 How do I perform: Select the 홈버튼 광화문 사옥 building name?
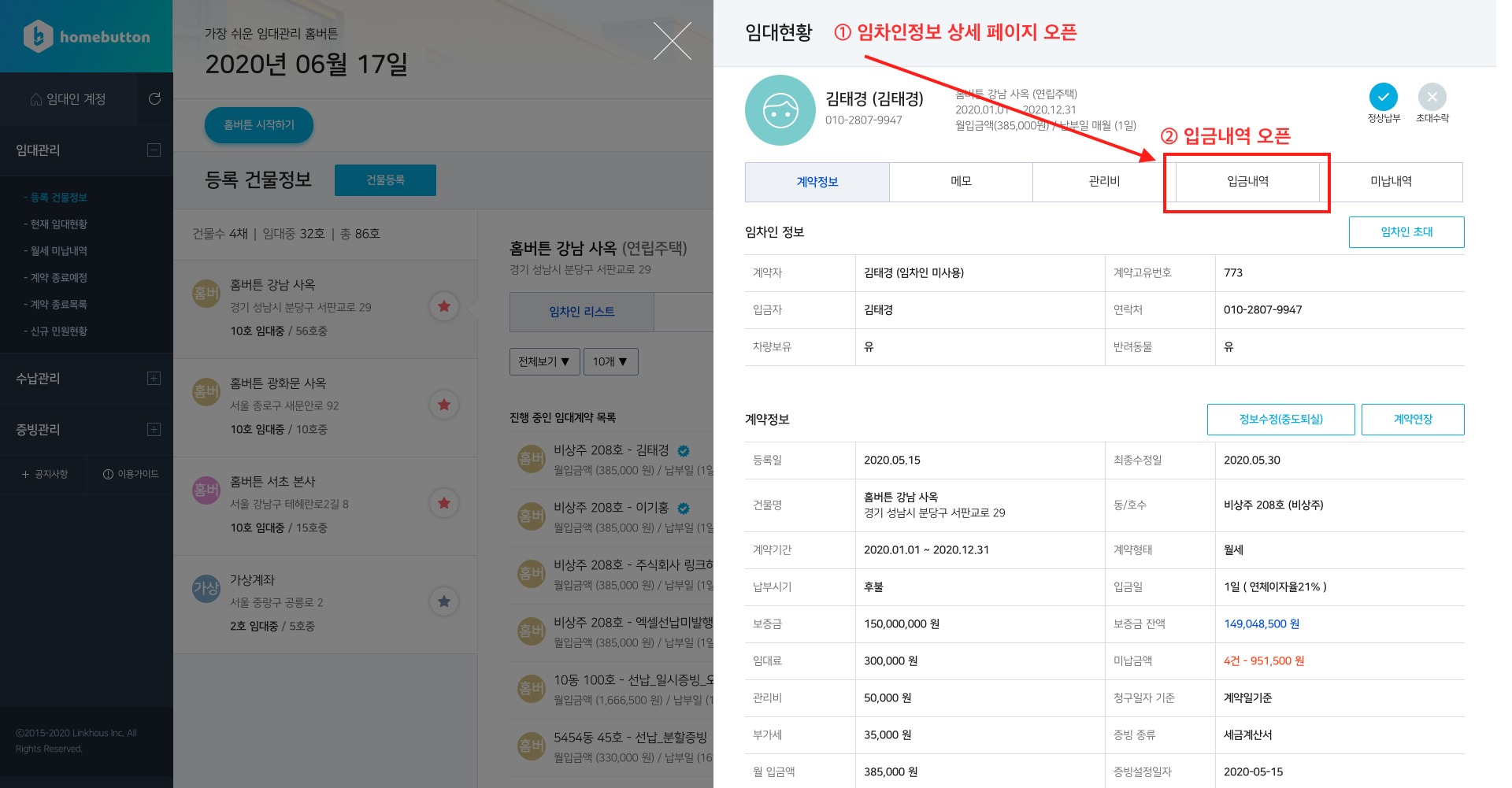pyautogui.click(x=278, y=383)
